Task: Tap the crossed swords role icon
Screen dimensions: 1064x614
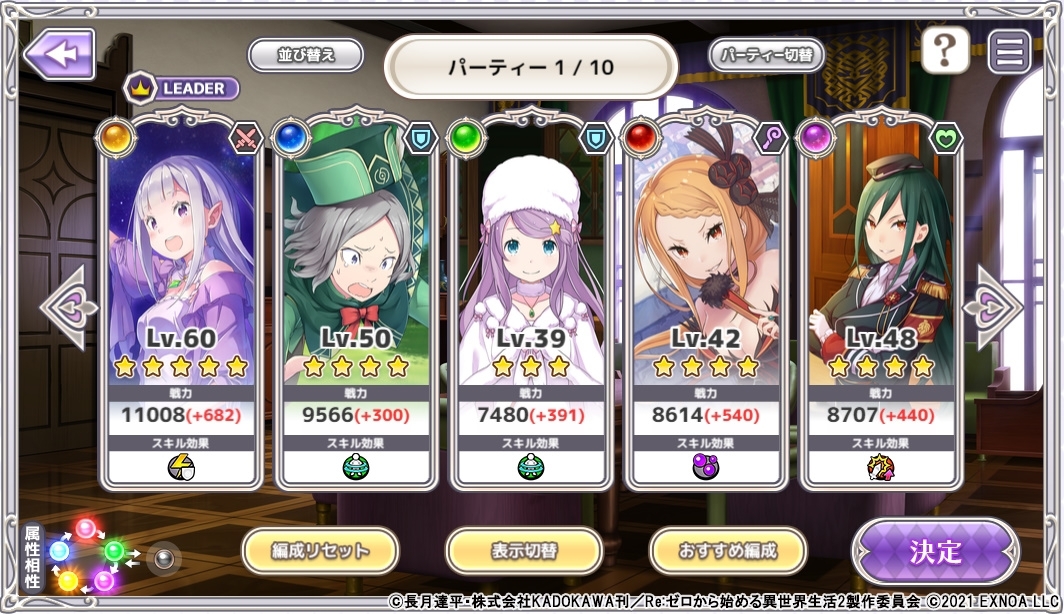Action: coord(245,138)
